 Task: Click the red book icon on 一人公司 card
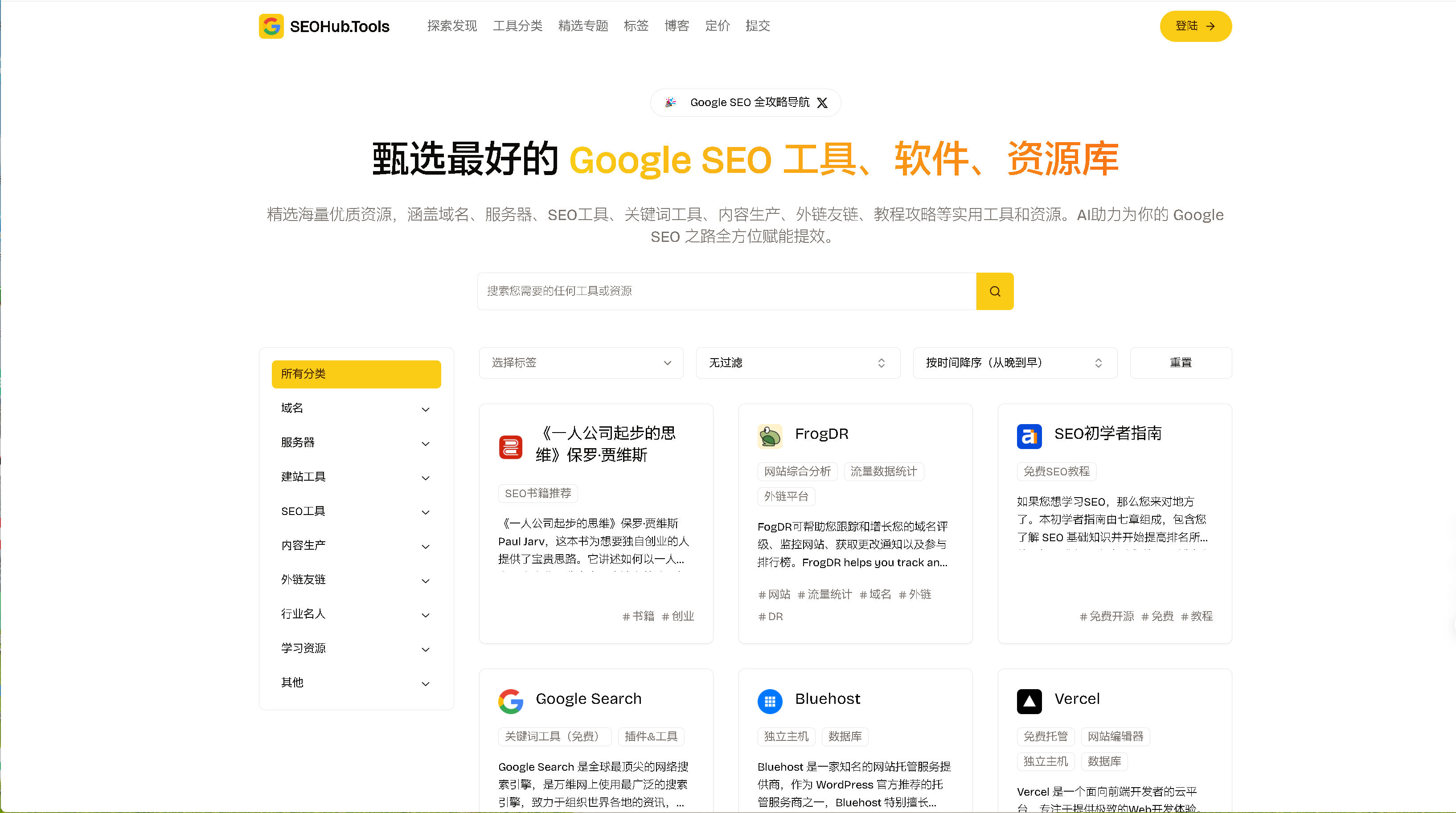510,447
